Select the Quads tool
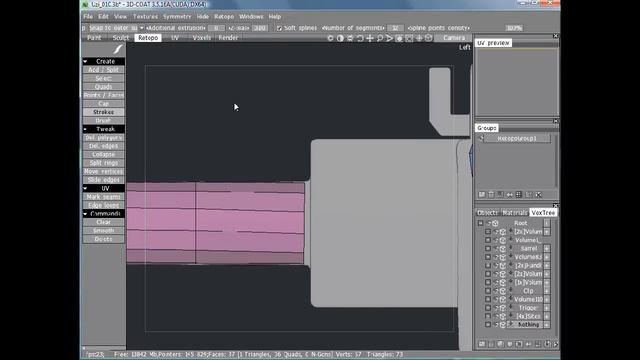Image resolution: width=640 pixels, height=360 pixels. click(x=104, y=87)
